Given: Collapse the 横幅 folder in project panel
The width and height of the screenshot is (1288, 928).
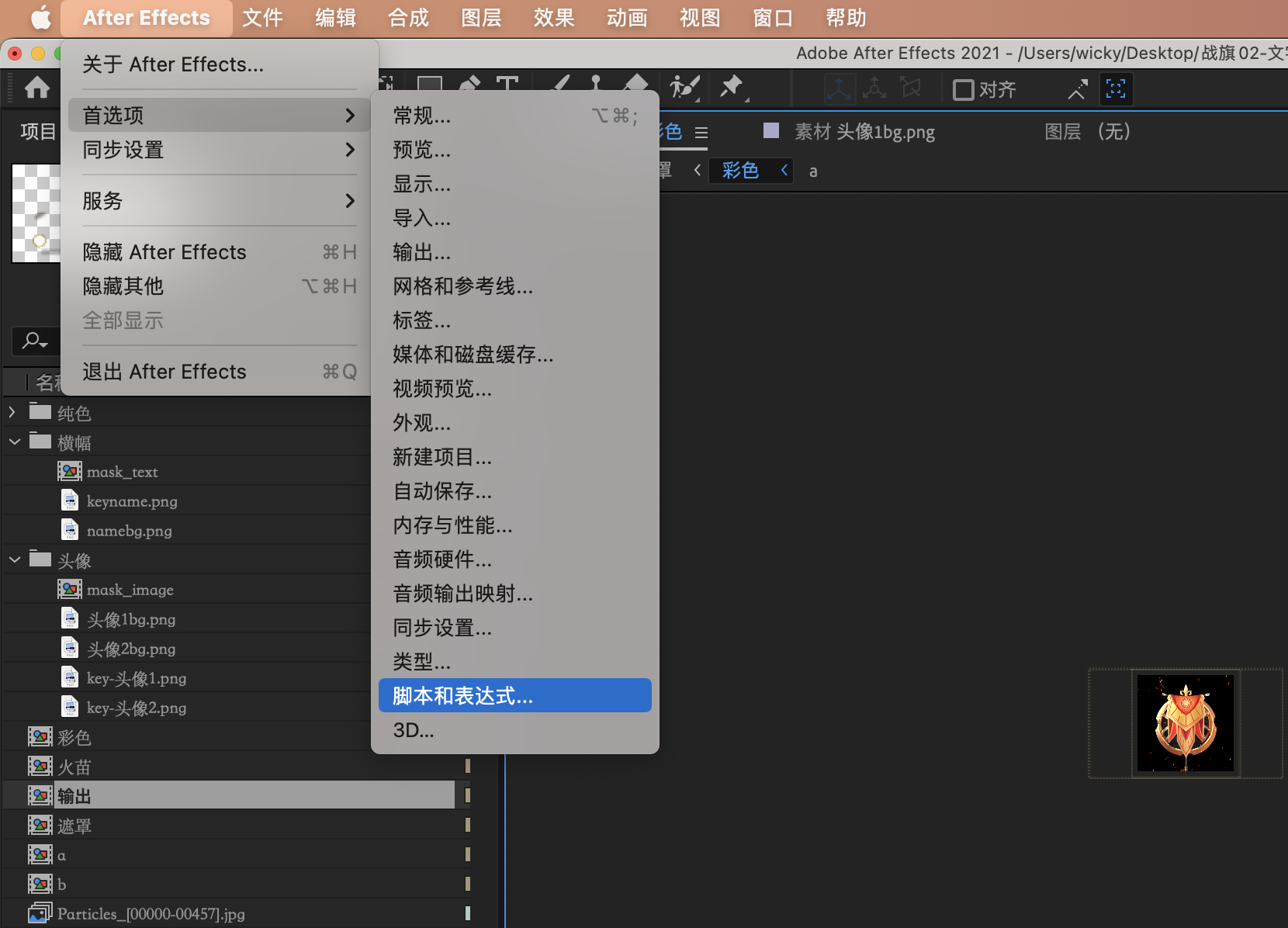Looking at the screenshot, I should [13, 441].
